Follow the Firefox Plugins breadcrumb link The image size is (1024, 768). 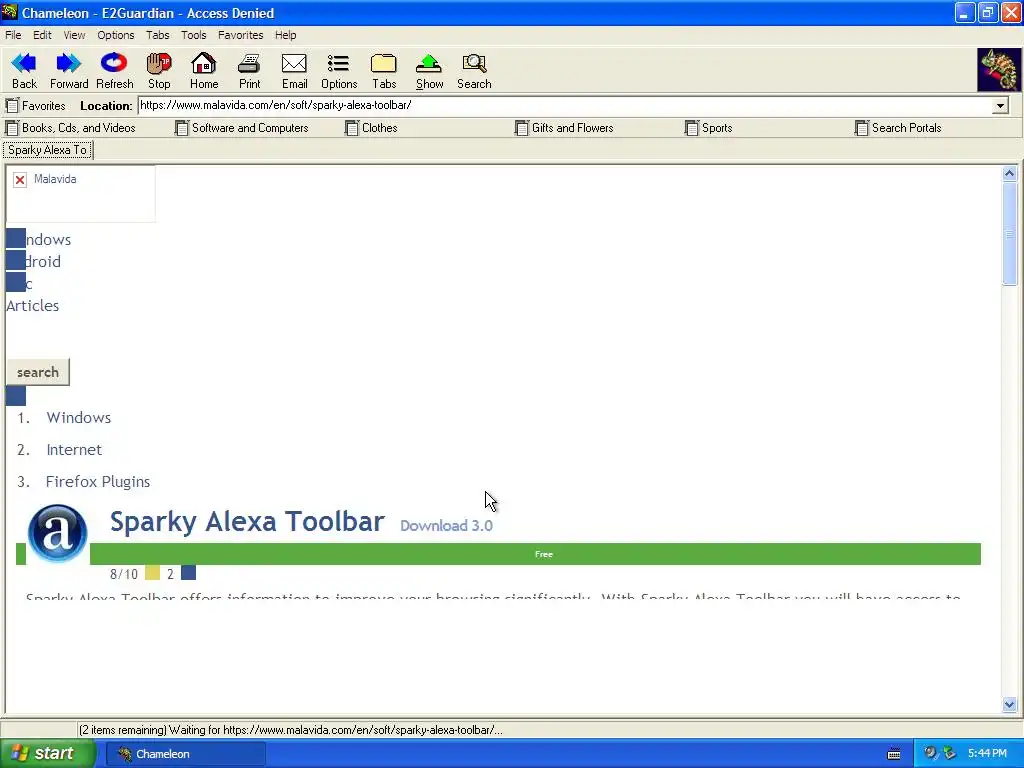click(x=98, y=481)
